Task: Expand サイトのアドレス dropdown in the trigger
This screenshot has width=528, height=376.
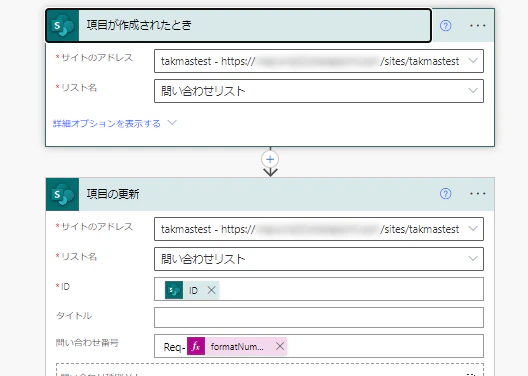Action: click(x=473, y=61)
